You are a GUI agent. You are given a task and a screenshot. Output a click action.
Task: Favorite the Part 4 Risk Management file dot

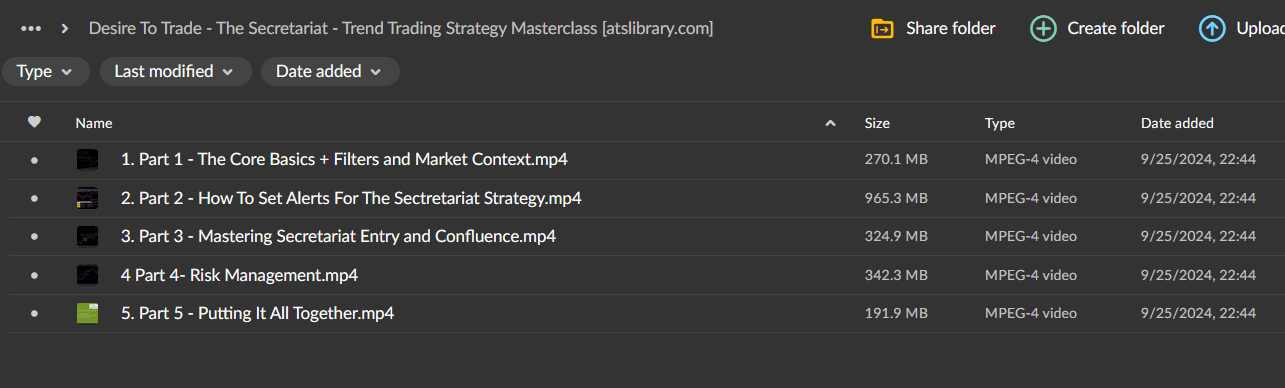pyautogui.click(x=34, y=275)
